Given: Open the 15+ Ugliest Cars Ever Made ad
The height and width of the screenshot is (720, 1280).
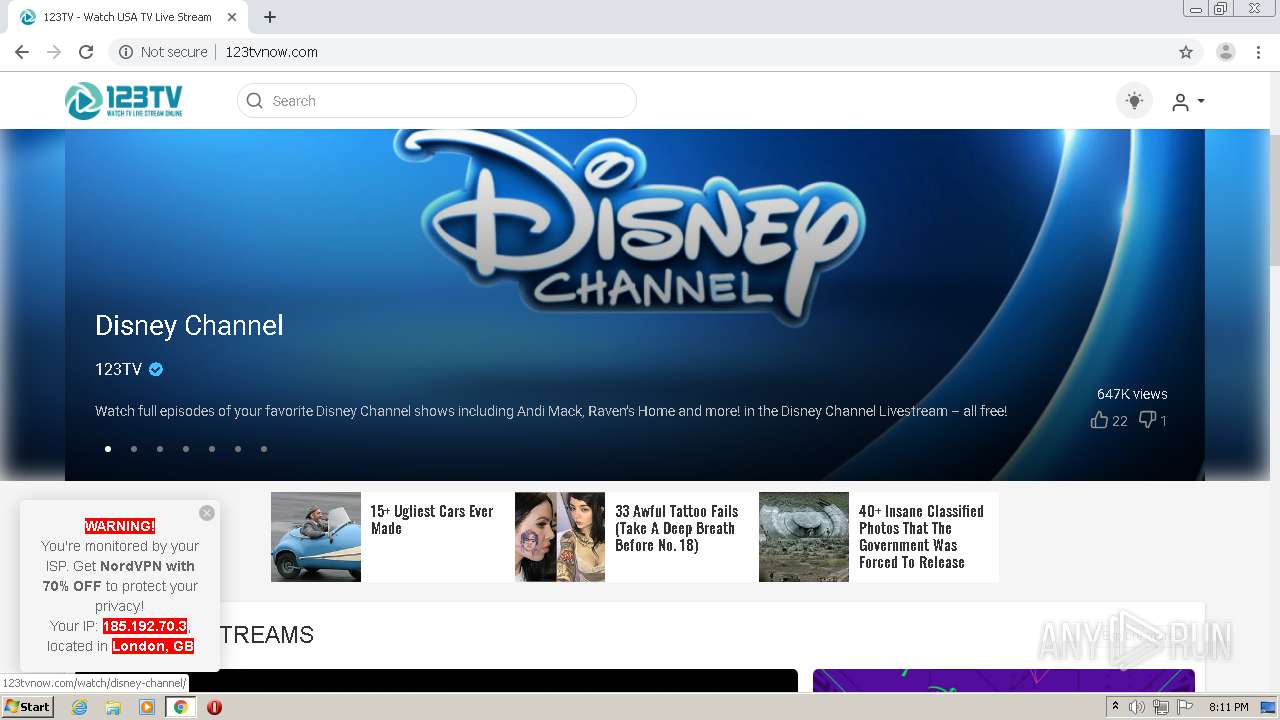Looking at the screenshot, I should click(x=432, y=520).
